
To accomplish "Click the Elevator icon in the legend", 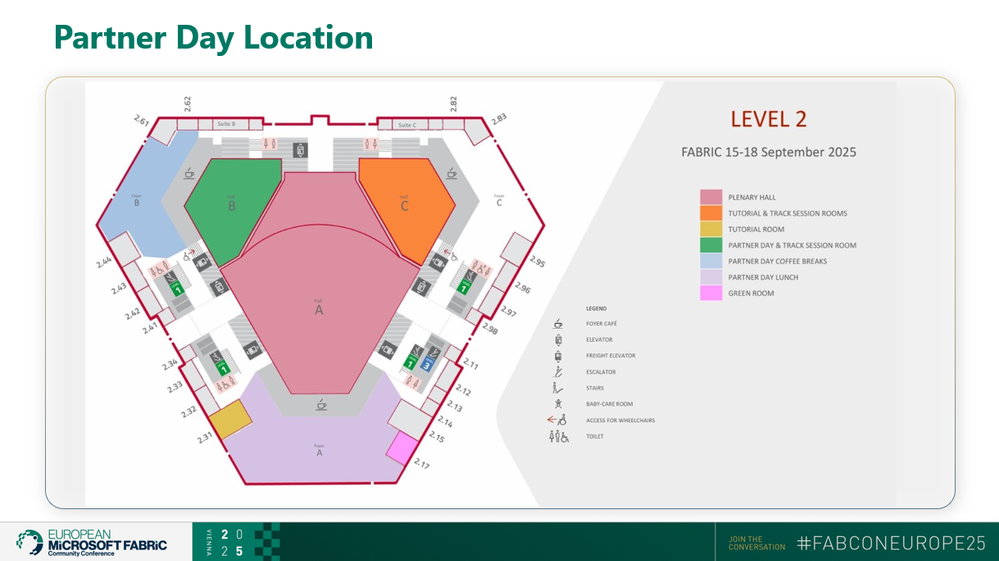I will tap(558, 339).
